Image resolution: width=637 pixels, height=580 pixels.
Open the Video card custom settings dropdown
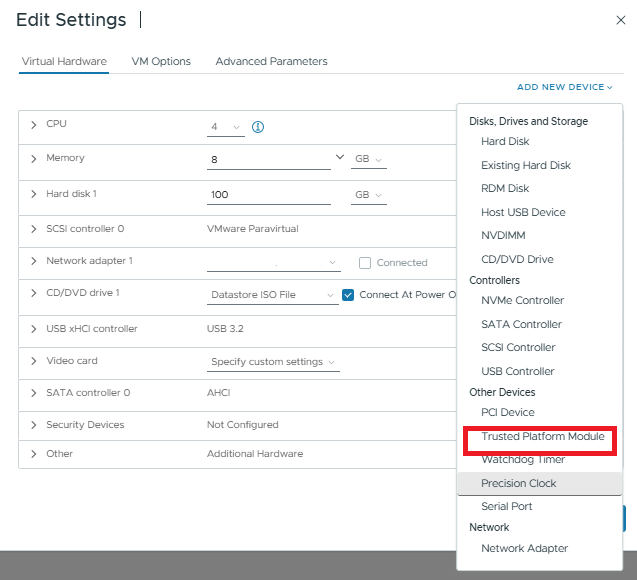pos(273,362)
